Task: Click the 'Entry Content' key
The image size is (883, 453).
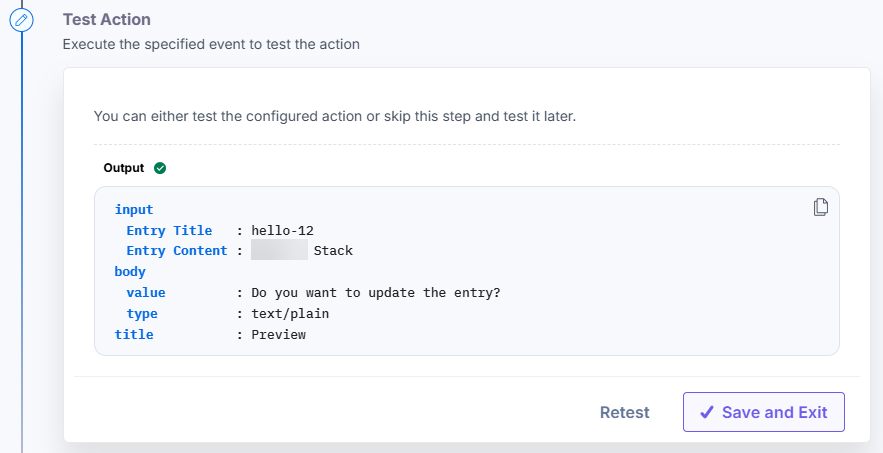Action: [x=177, y=251]
